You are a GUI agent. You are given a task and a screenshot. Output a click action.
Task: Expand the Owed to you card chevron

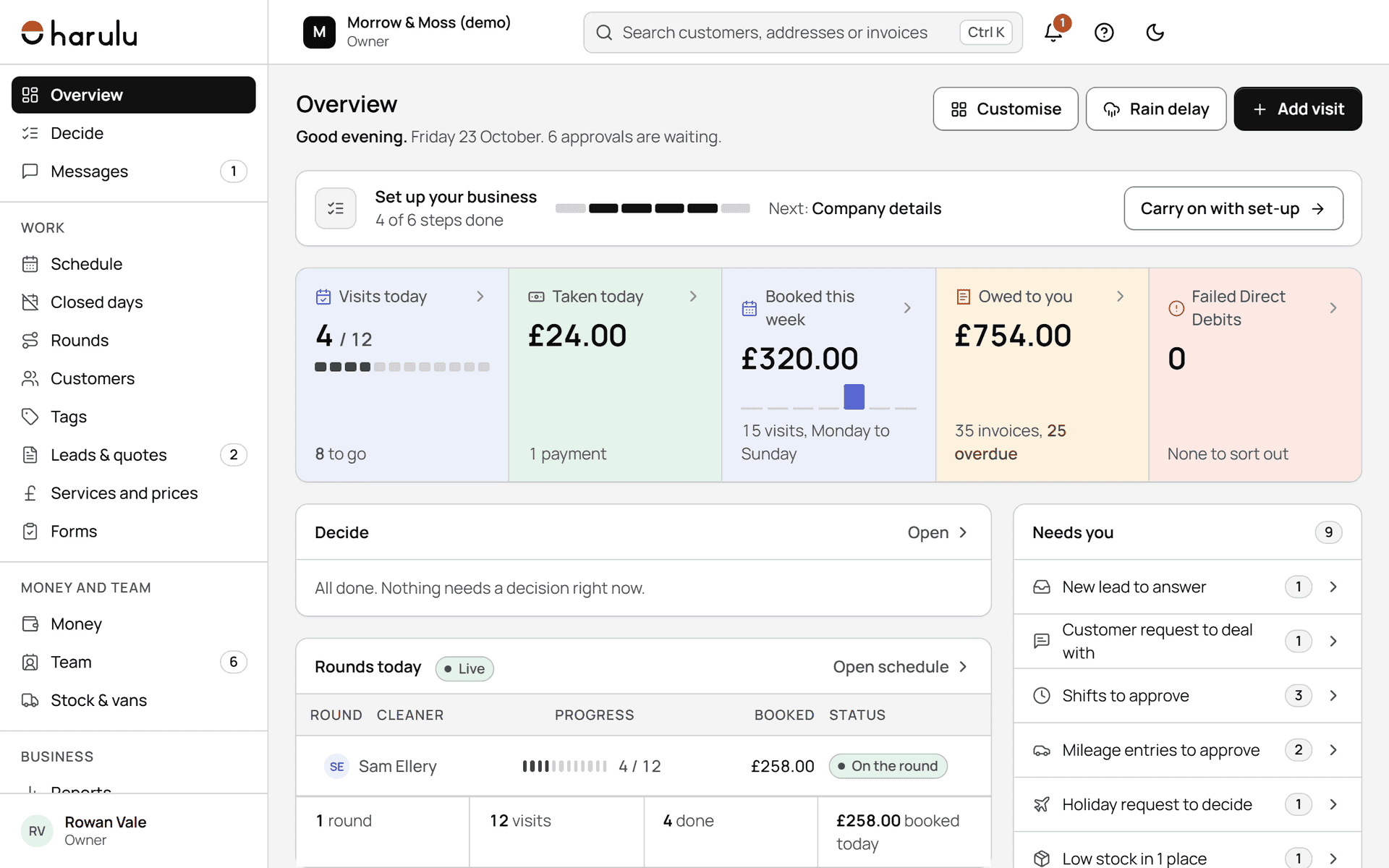pos(1120,297)
